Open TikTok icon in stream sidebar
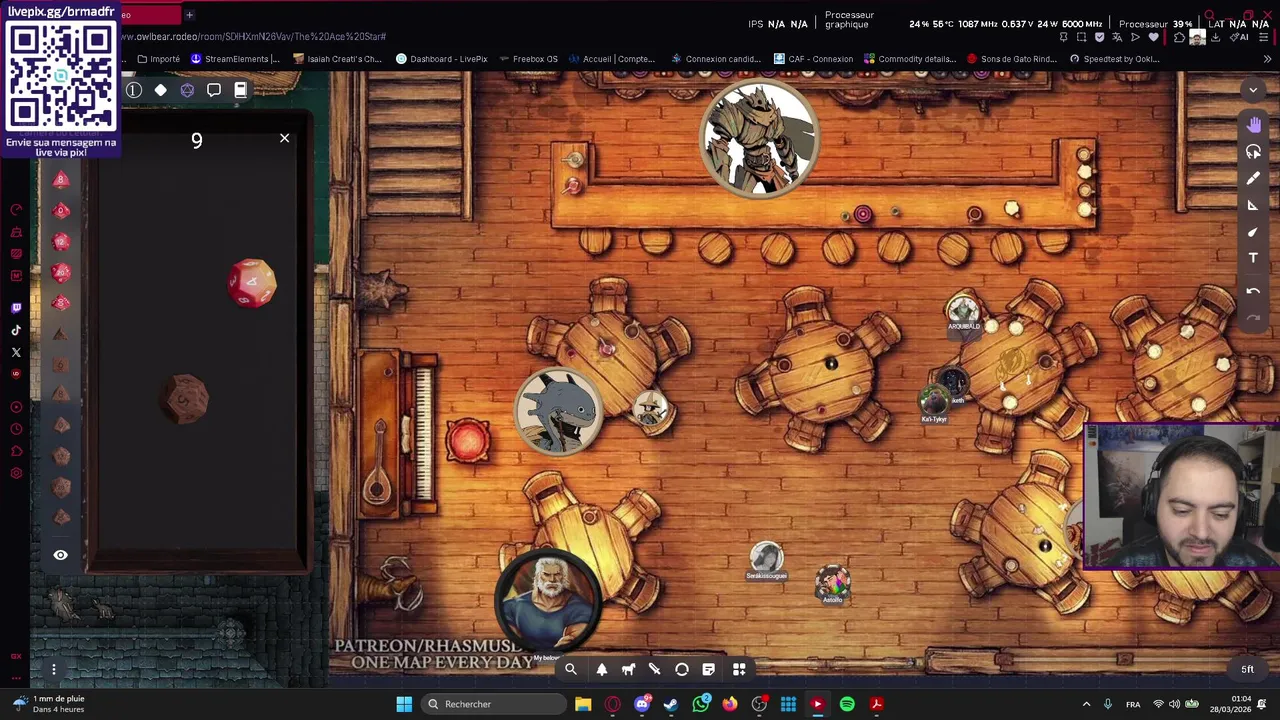1280x720 pixels. pyautogui.click(x=16, y=330)
